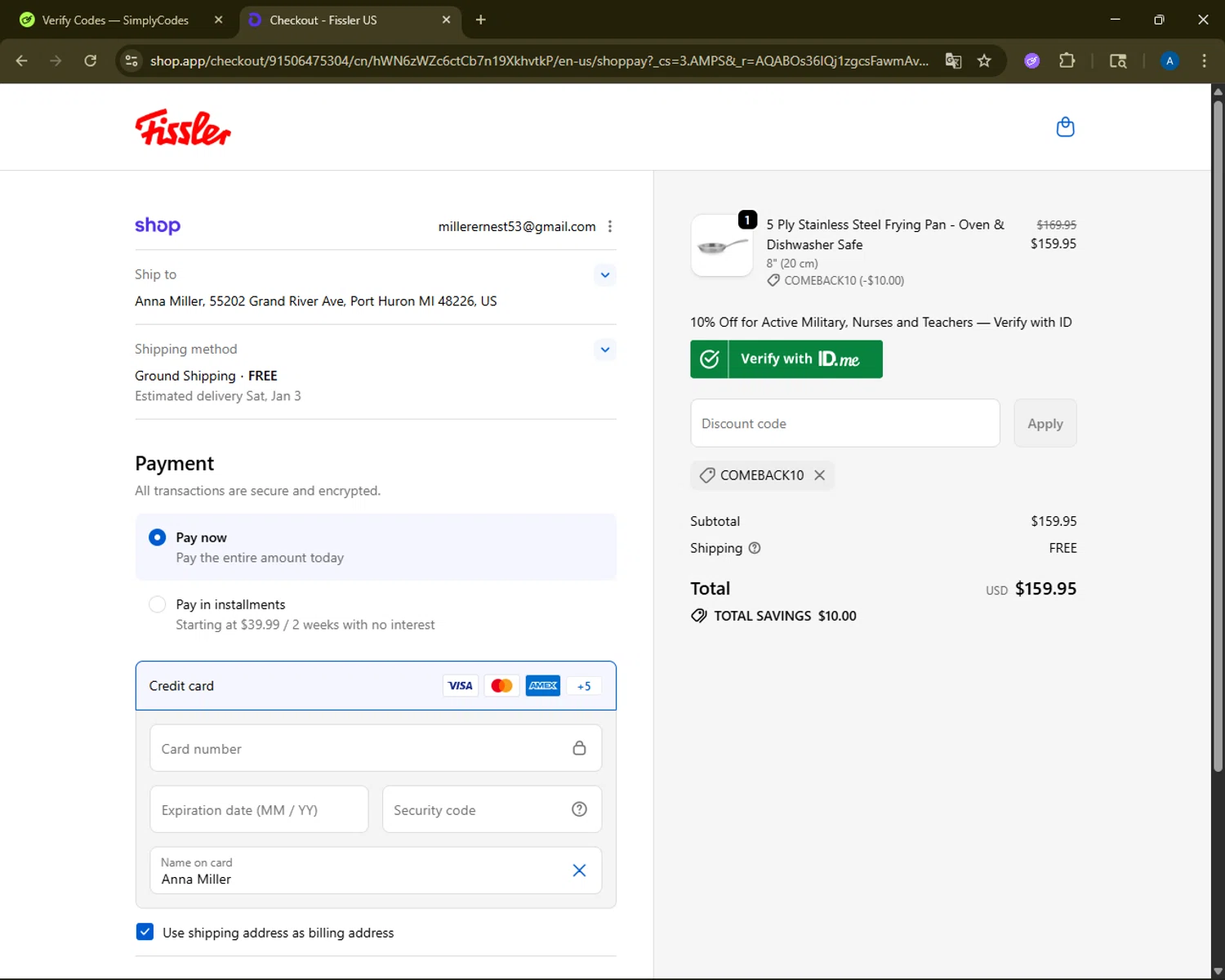The width and height of the screenshot is (1225, 980).
Task: Open the browser Extensions puzzle icon
Action: point(1067,60)
